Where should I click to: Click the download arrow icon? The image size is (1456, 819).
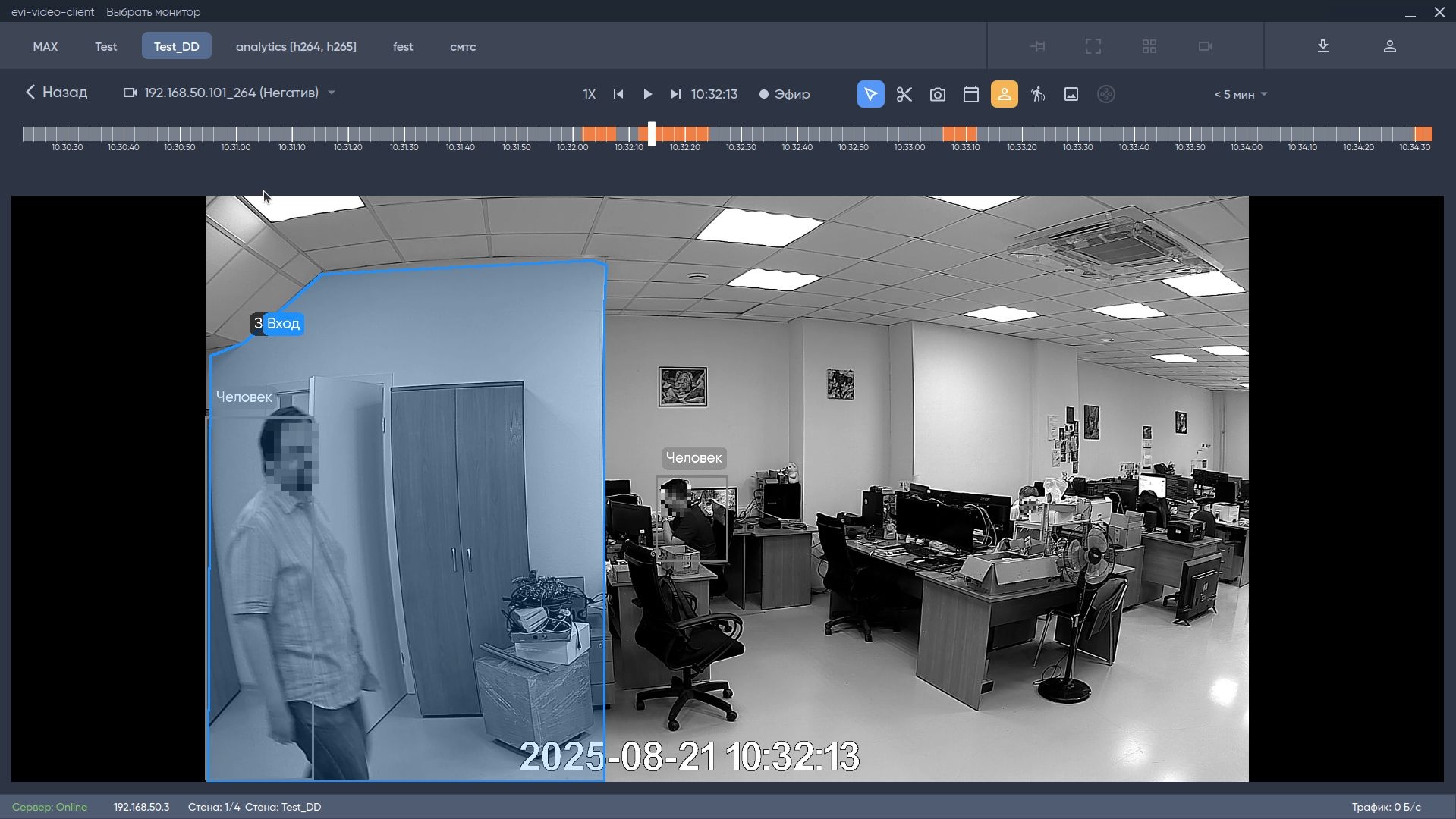1323,46
